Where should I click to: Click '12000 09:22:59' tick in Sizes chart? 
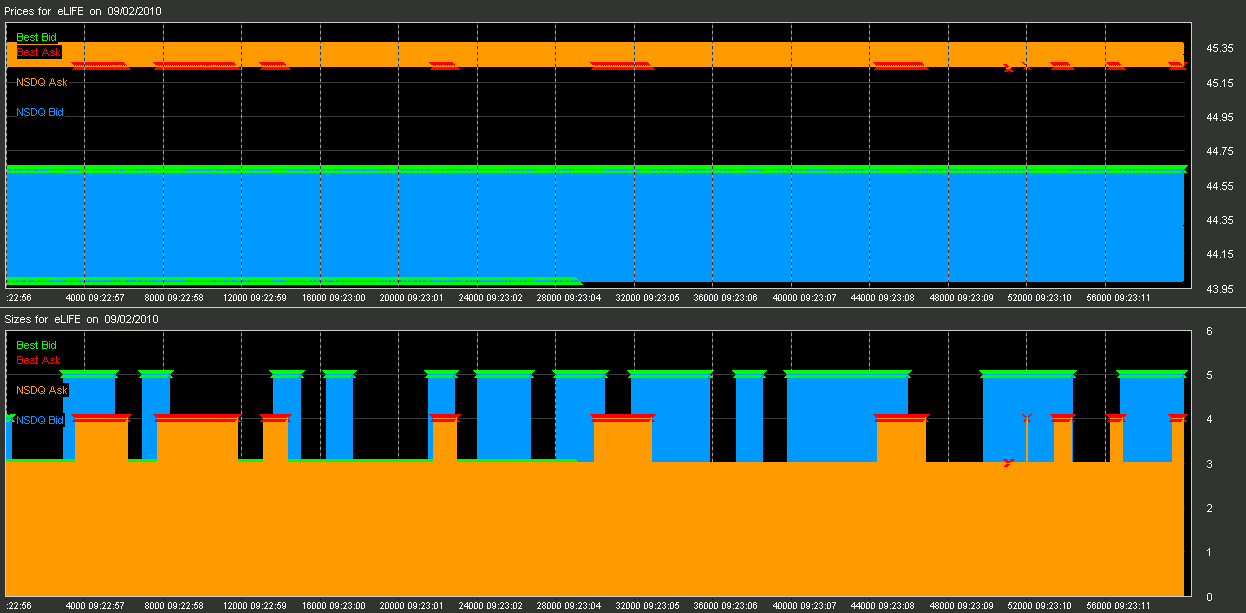[x=255, y=606]
